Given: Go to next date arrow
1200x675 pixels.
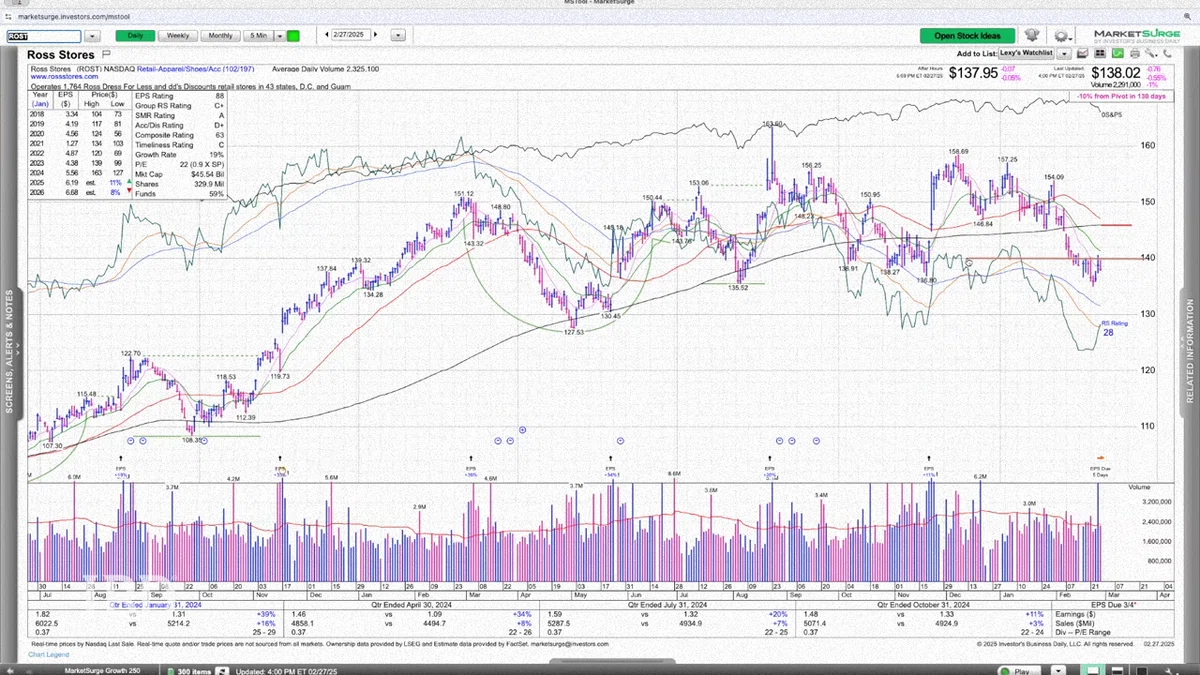Looking at the screenshot, I should point(375,36).
